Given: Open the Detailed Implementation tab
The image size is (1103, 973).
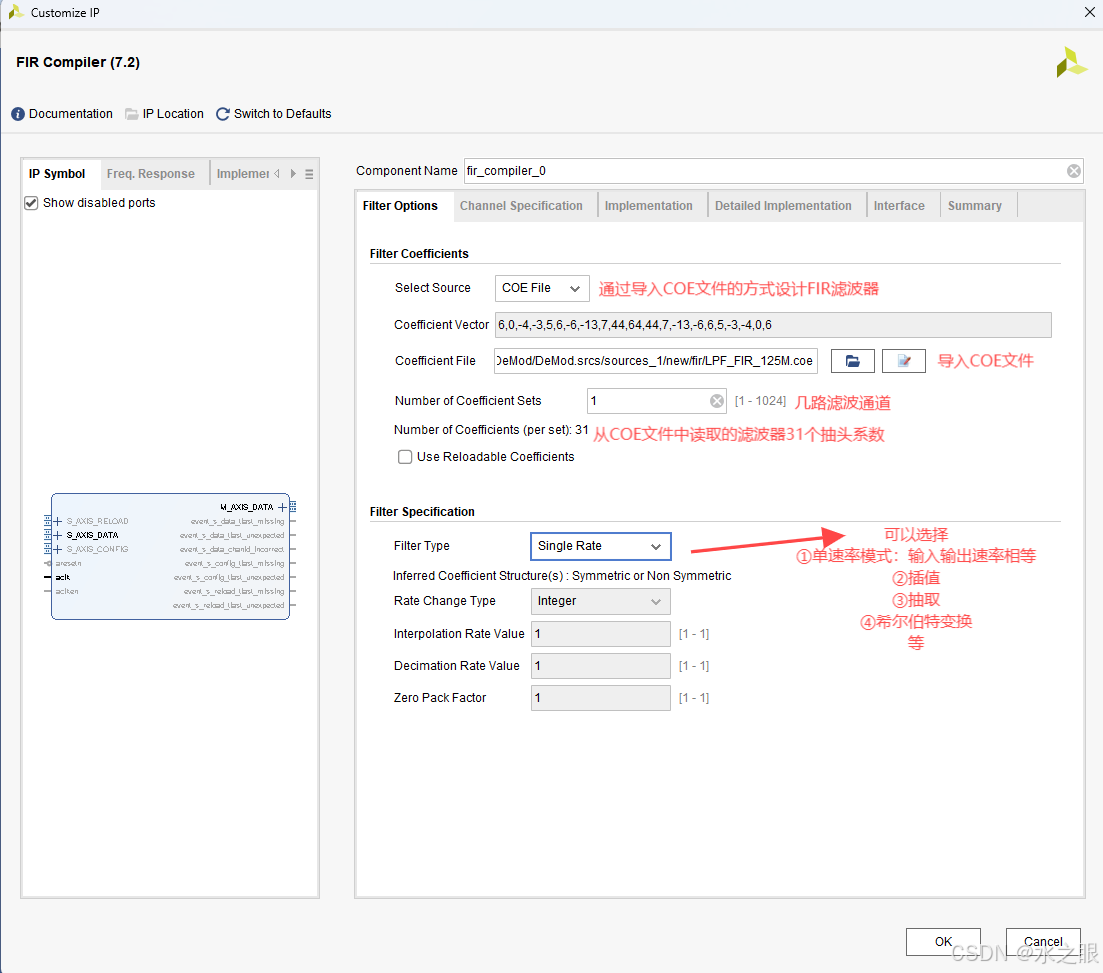Looking at the screenshot, I should 783,205.
